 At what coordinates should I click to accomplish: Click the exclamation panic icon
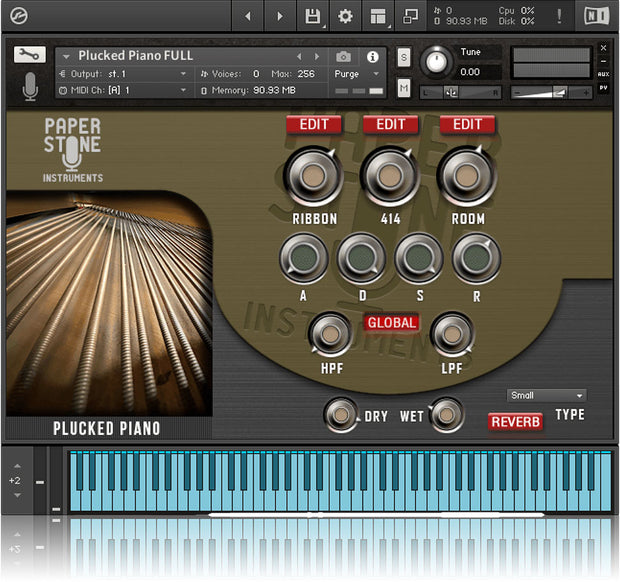tap(559, 16)
